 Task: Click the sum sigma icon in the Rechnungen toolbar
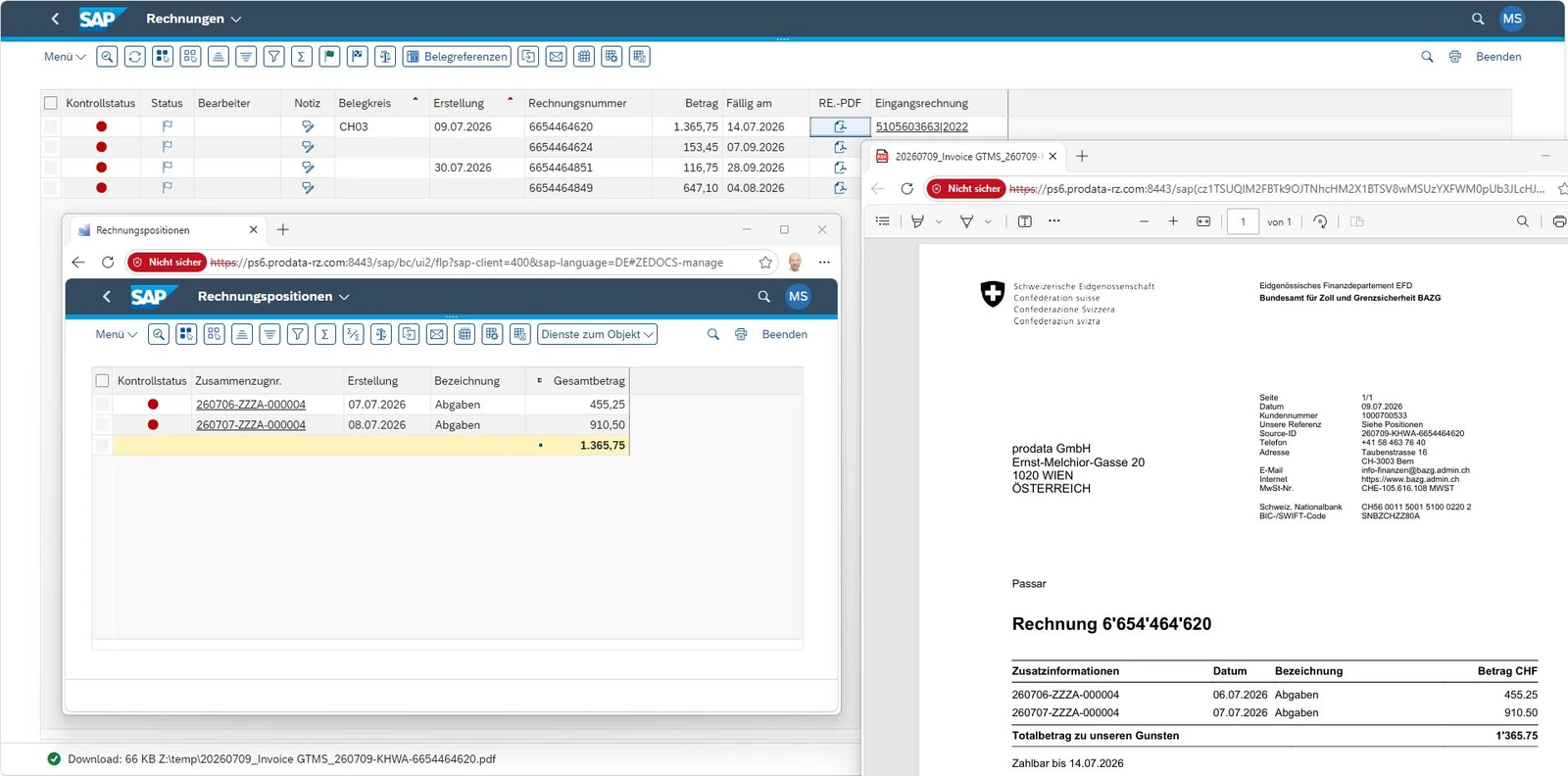[302, 57]
